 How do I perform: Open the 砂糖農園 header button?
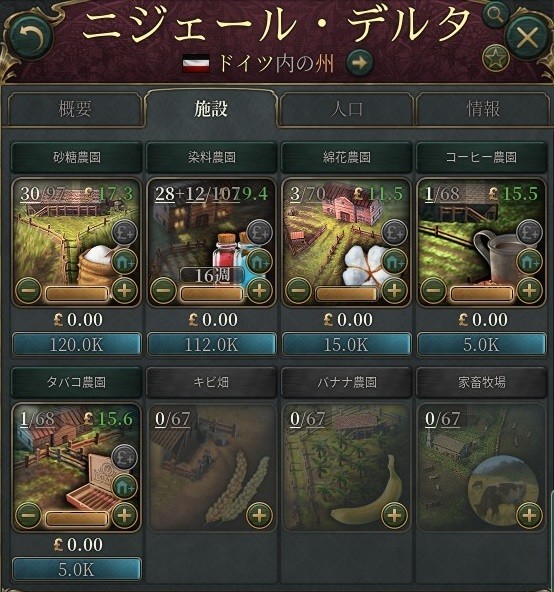click(77, 157)
